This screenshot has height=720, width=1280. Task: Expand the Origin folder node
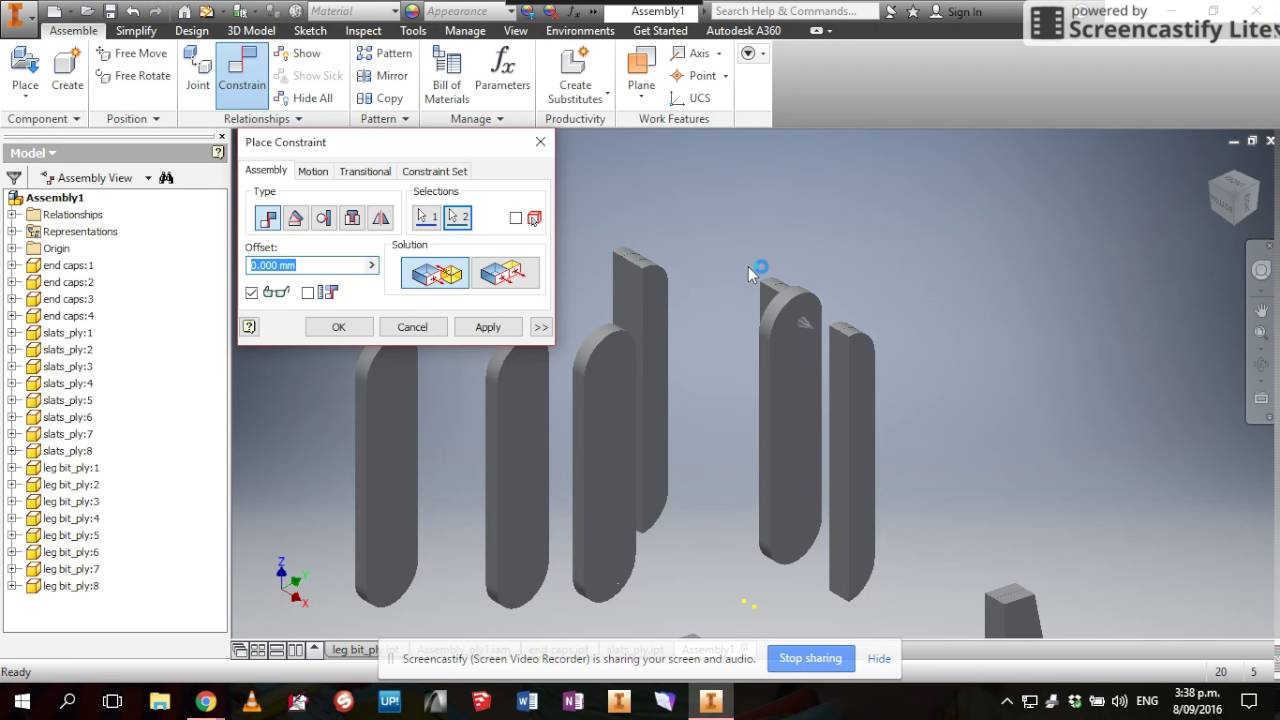click(12, 248)
